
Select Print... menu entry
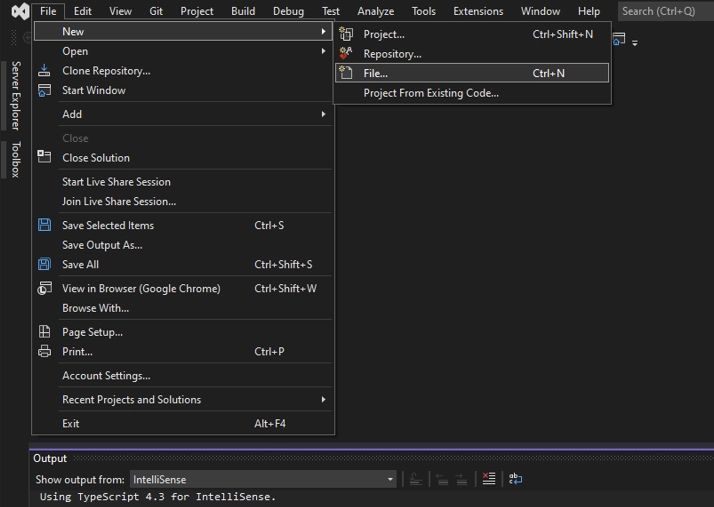(x=183, y=352)
